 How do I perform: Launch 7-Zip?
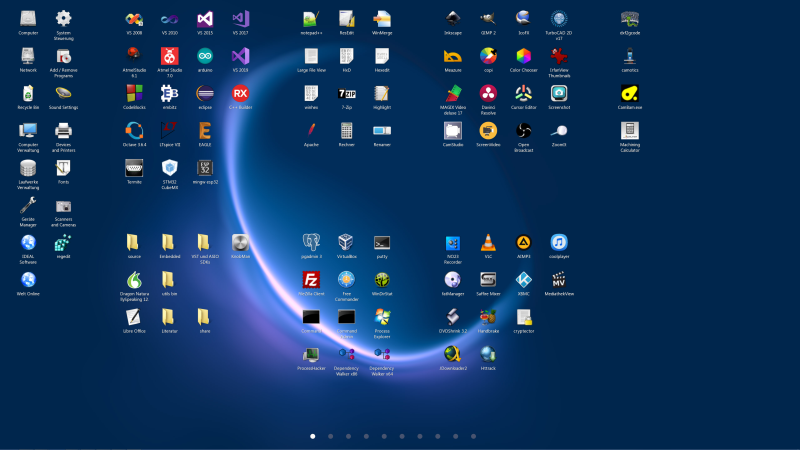coord(346,94)
